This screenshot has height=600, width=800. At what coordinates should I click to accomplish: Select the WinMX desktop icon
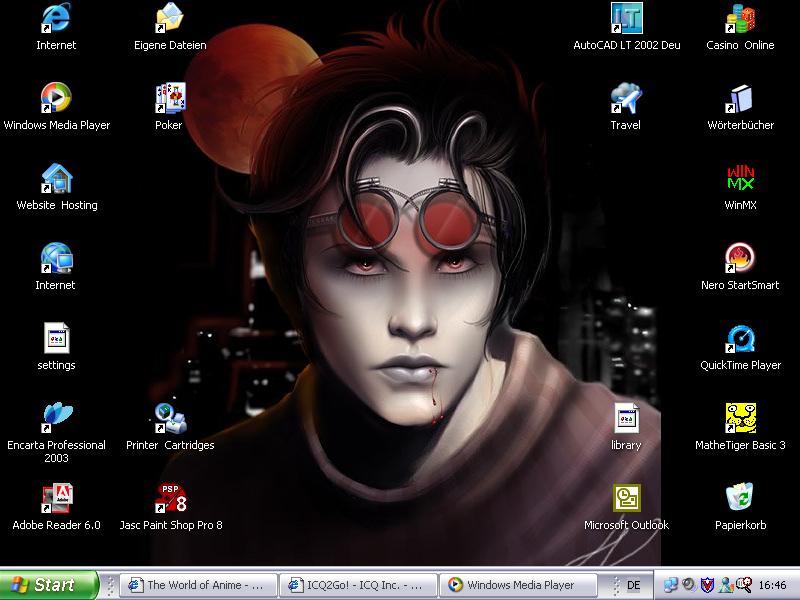[x=740, y=178]
